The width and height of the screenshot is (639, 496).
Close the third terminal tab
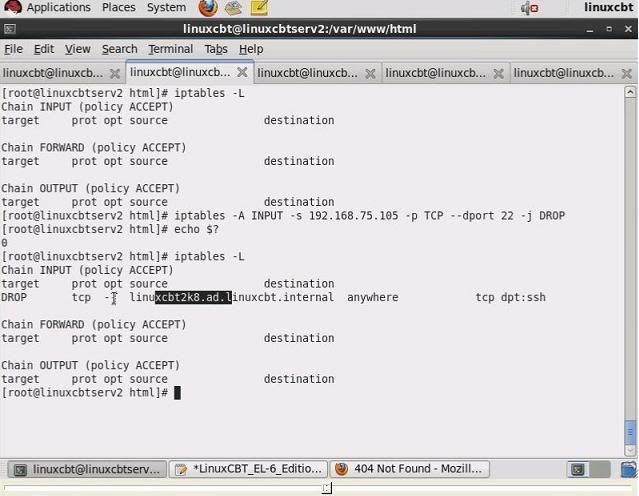point(370,74)
